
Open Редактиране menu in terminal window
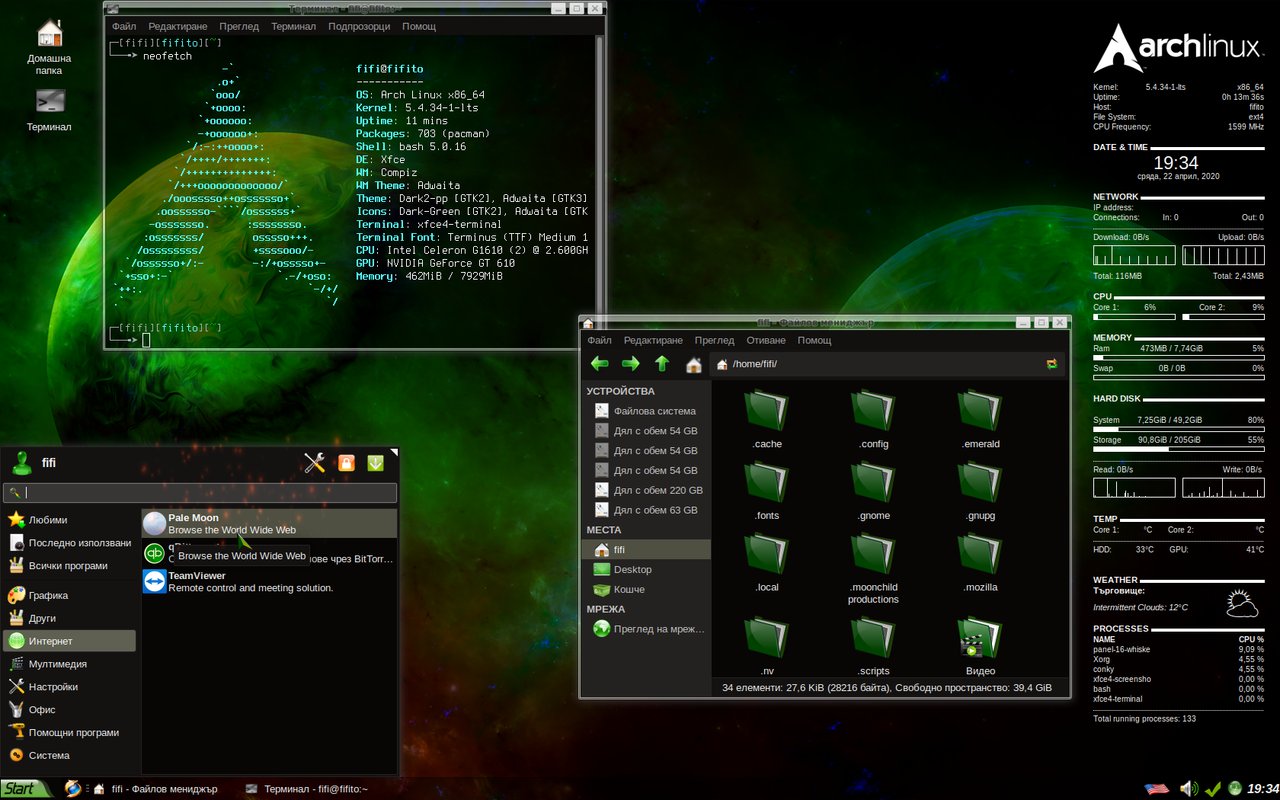click(x=178, y=26)
